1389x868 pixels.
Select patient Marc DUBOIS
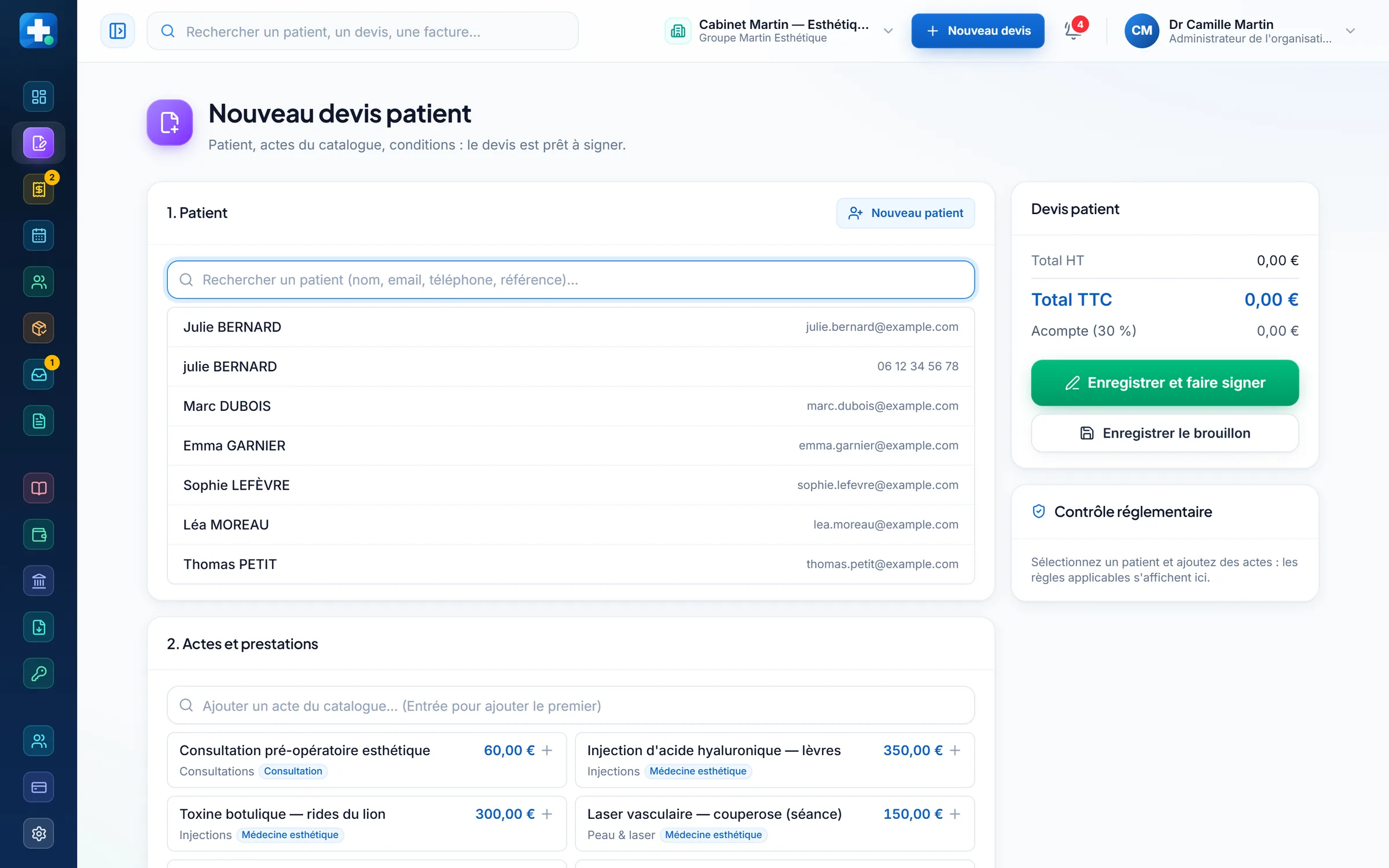click(x=571, y=406)
